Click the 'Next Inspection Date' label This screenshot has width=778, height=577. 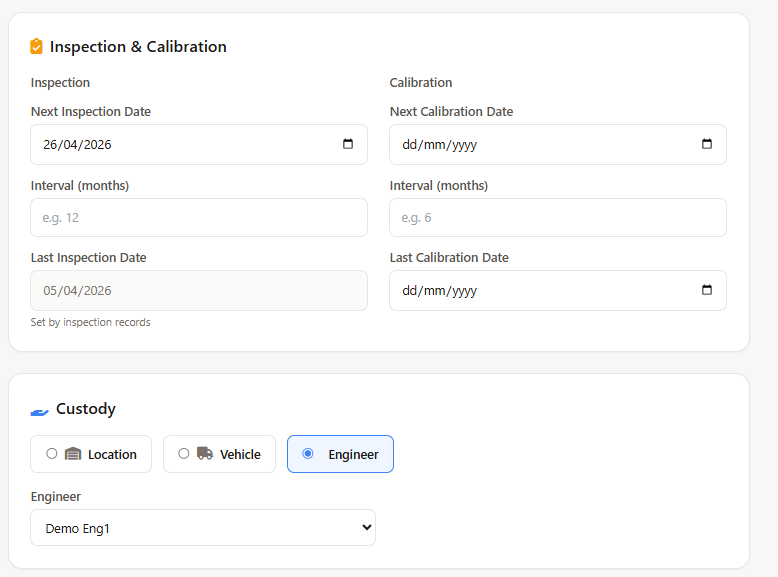tap(91, 112)
